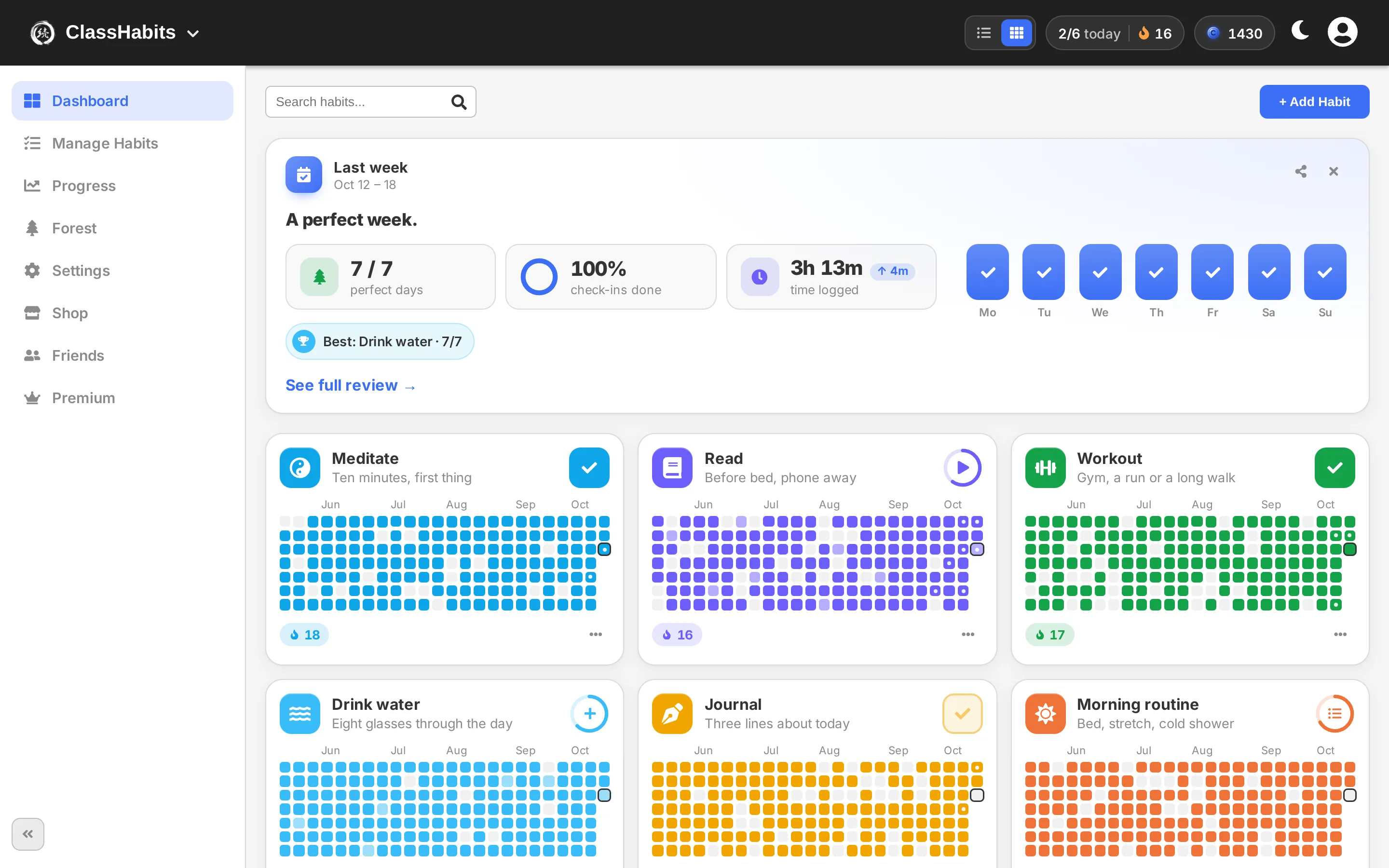This screenshot has height=868, width=1389.
Task: Open the Premium page
Action: [122, 398]
